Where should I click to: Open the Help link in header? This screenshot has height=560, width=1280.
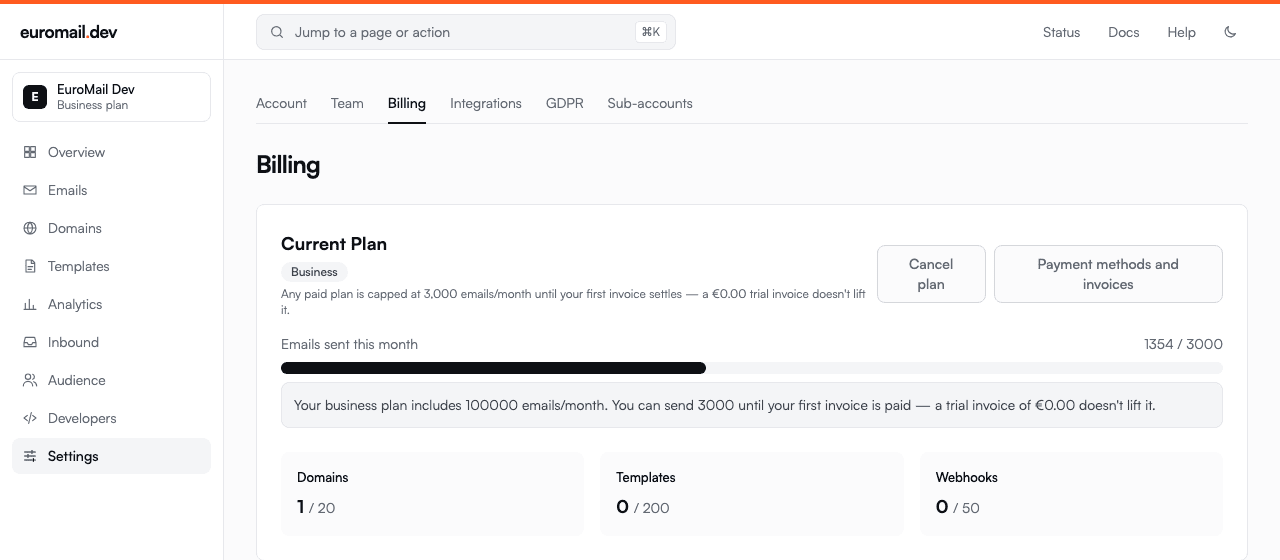pyautogui.click(x=1181, y=32)
